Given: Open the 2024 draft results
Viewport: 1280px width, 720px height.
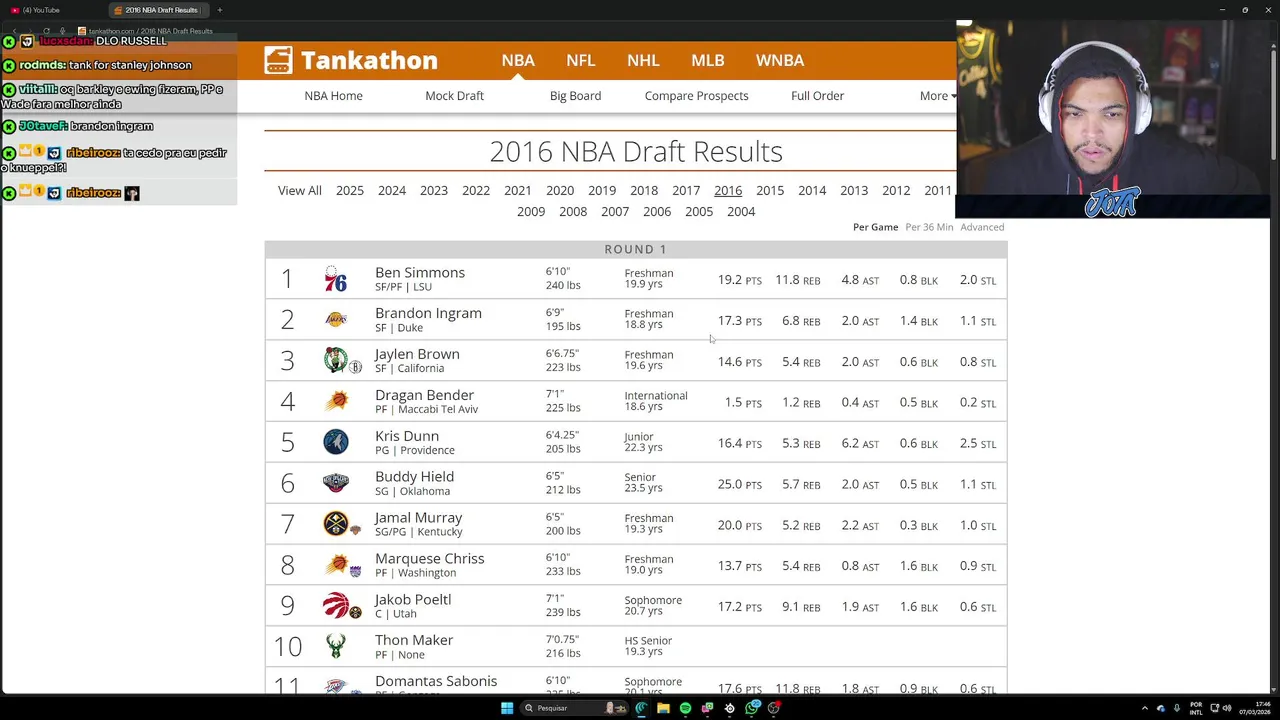Looking at the screenshot, I should click(x=392, y=191).
